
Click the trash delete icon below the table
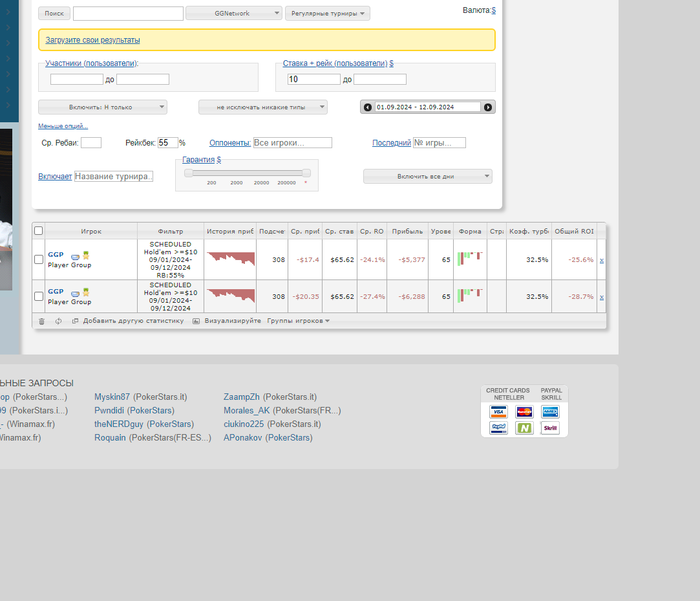click(x=42, y=321)
